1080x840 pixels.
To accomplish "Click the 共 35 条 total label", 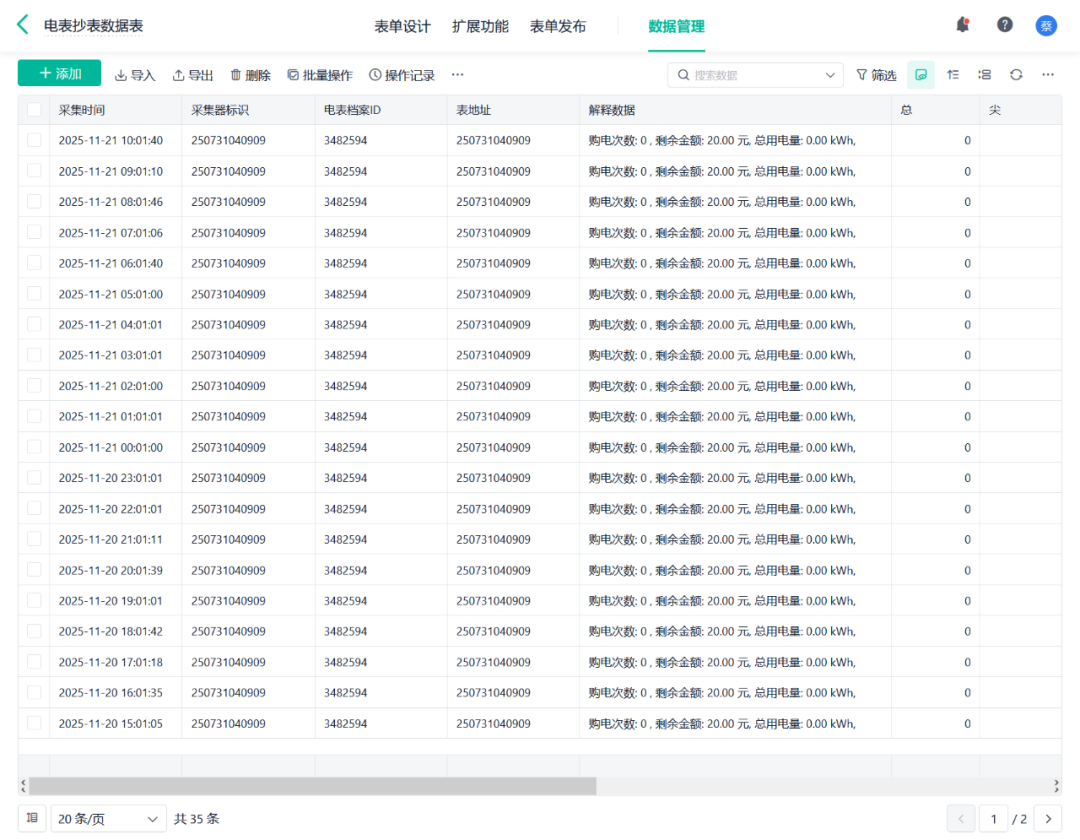I will coord(197,819).
